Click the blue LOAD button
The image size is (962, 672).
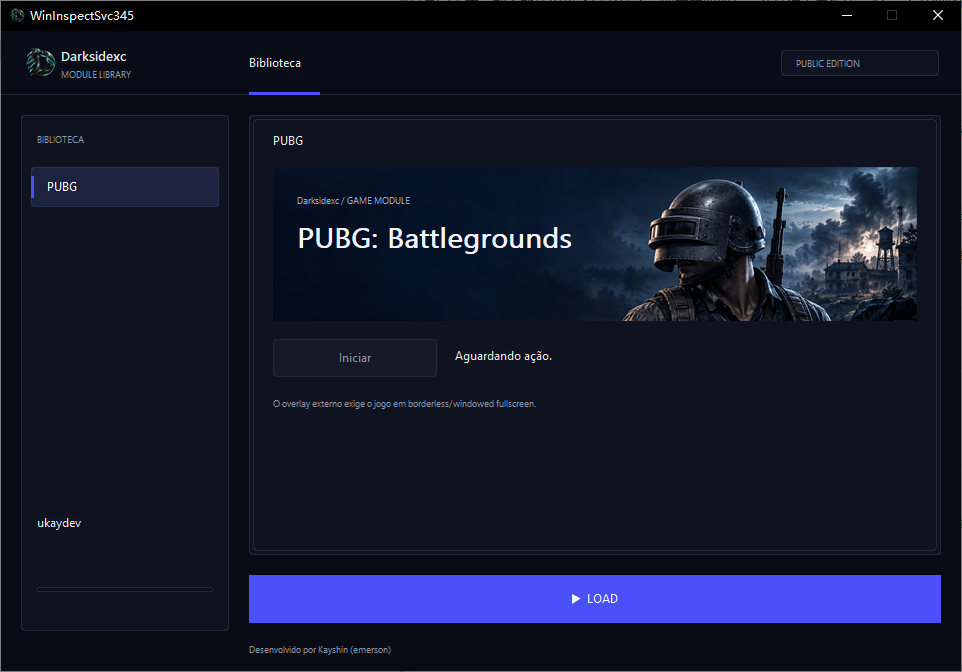tap(595, 599)
